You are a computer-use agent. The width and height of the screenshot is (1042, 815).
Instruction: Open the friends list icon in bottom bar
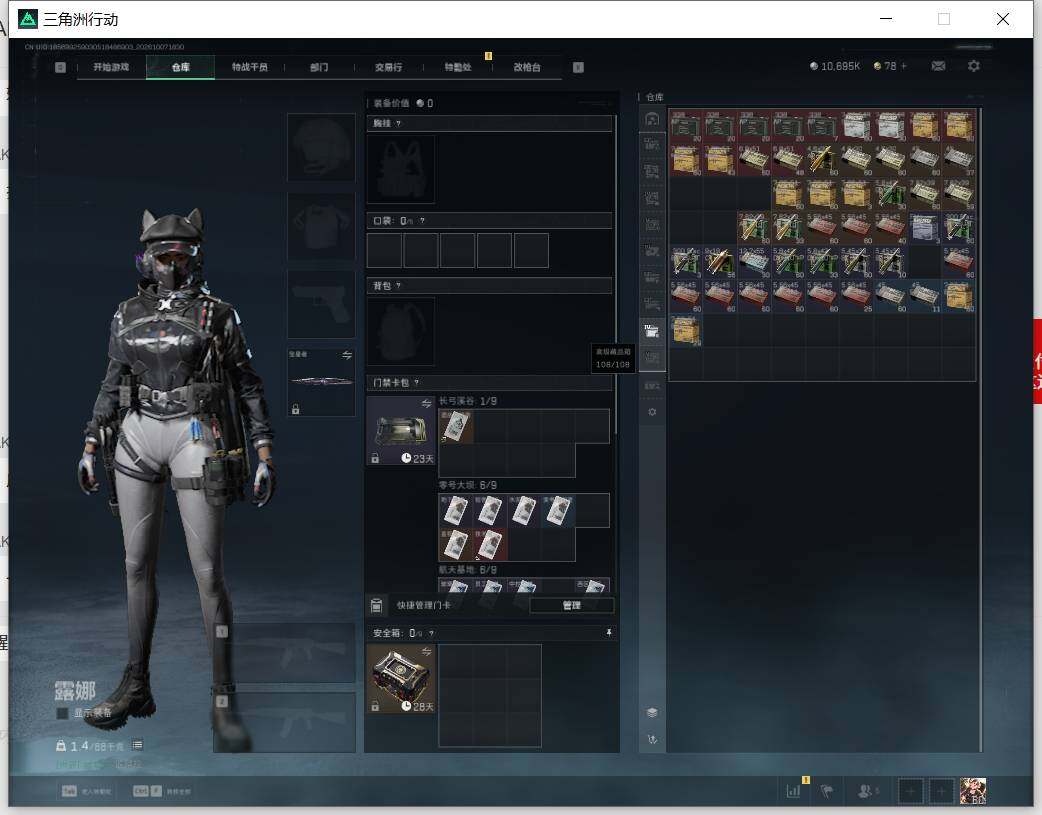pos(866,791)
